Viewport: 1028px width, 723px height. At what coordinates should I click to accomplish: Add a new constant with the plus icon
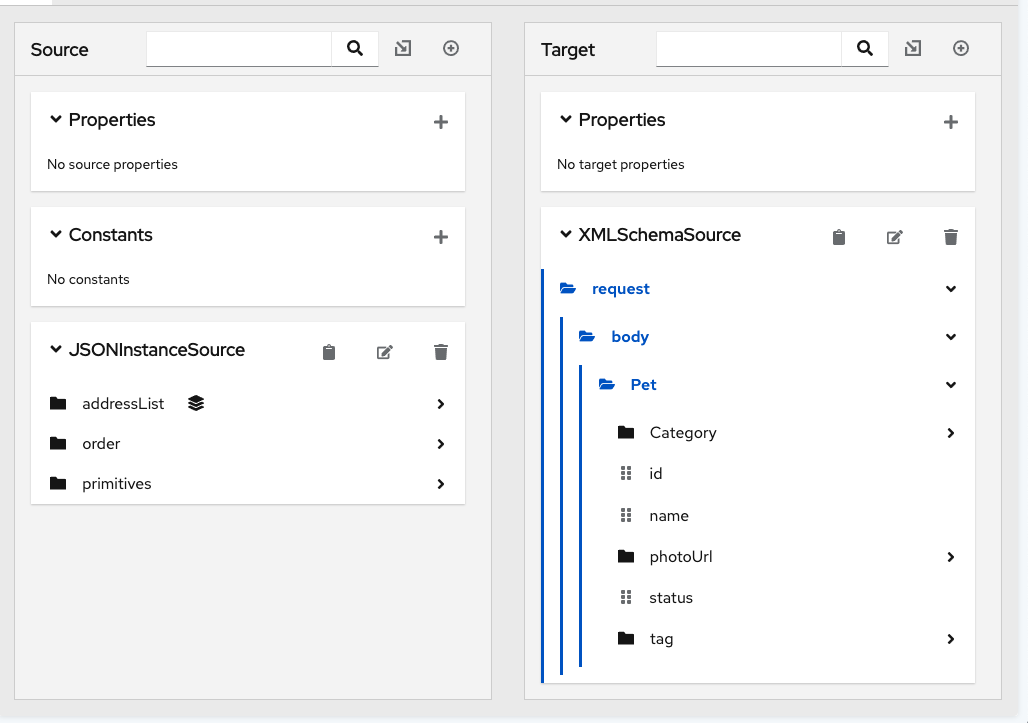[440, 237]
